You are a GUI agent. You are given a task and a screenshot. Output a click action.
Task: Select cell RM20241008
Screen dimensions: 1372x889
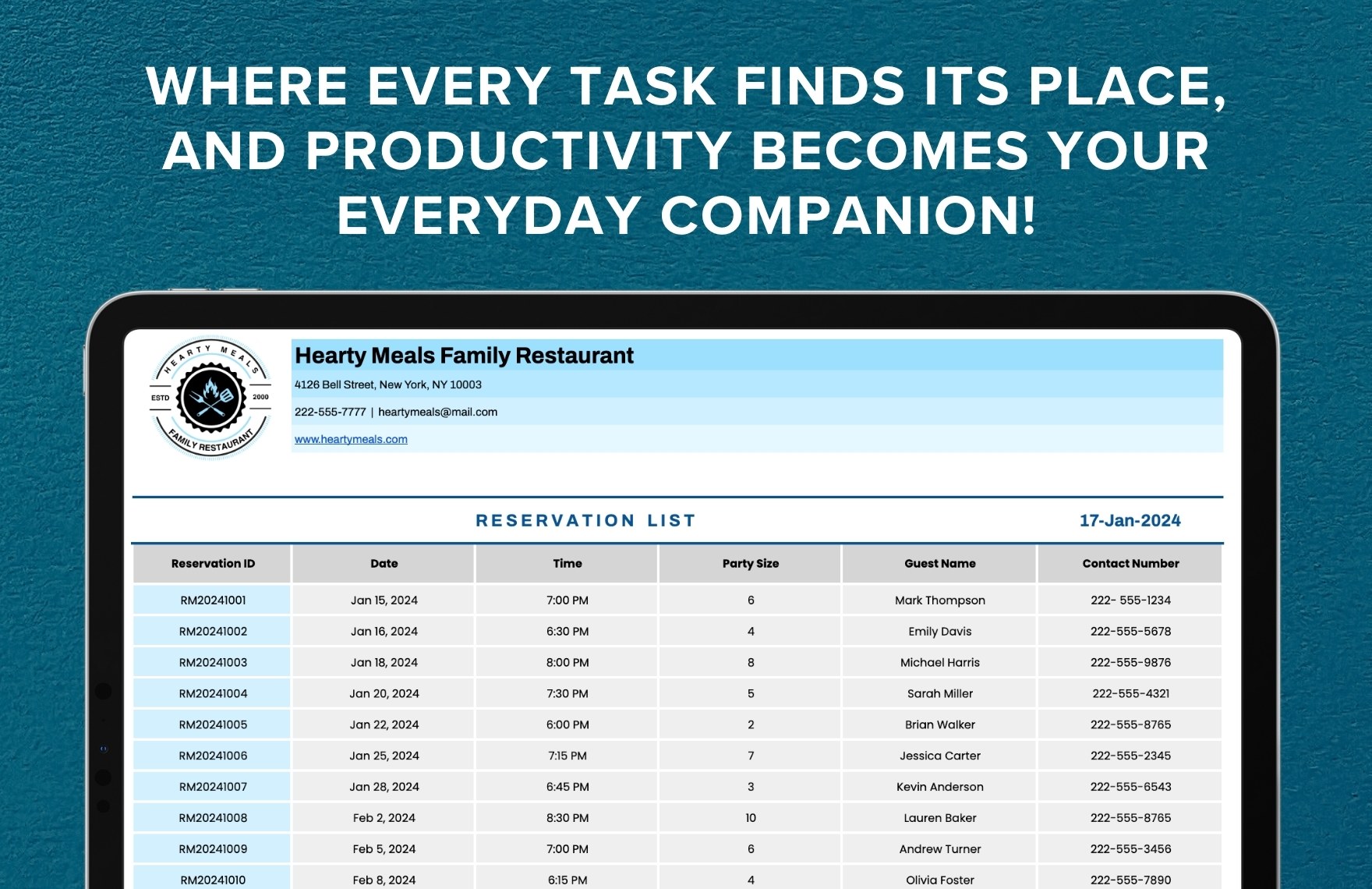click(213, 818)
